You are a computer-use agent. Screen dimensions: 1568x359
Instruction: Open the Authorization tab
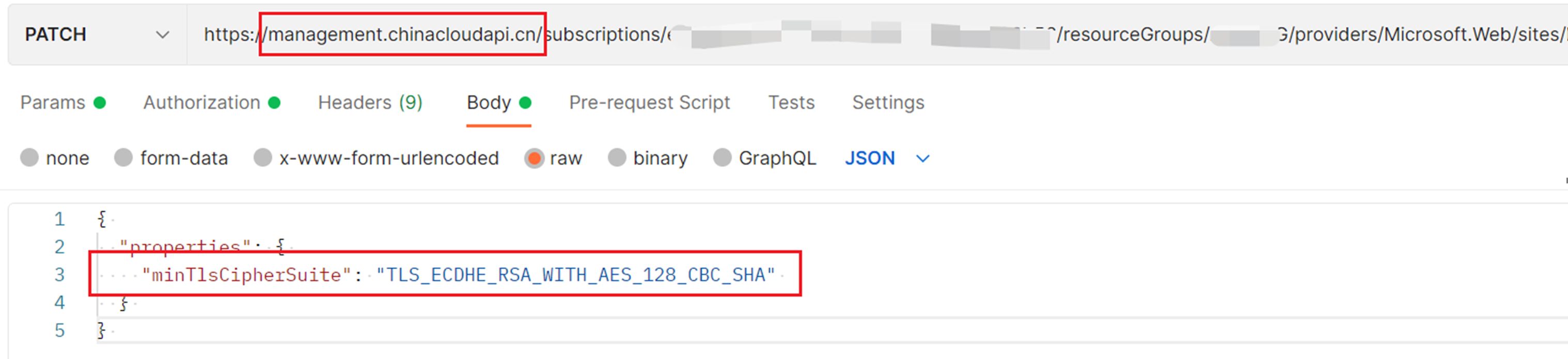(x=202, y=103)
